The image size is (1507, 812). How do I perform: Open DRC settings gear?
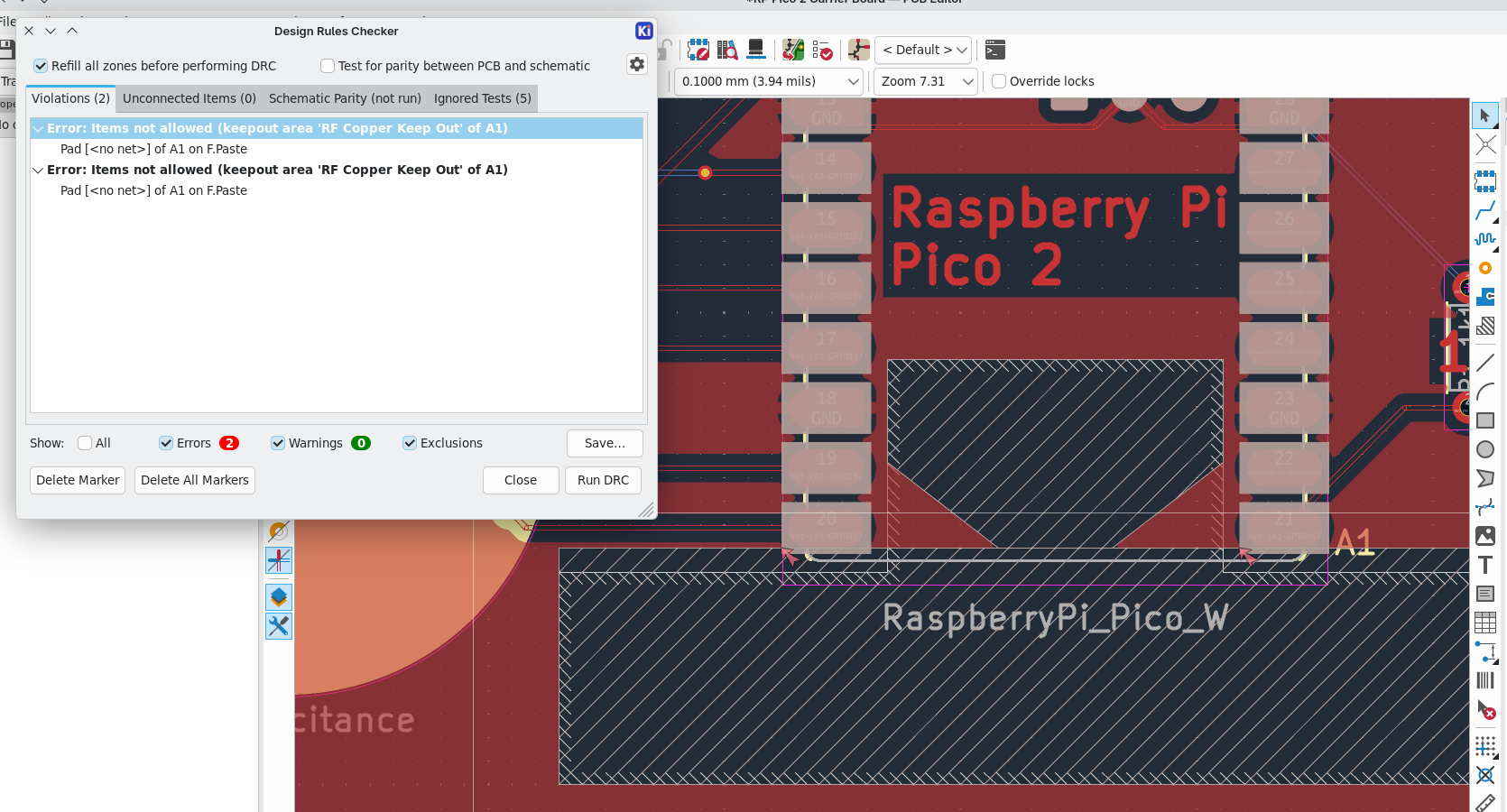[x=637, y=64]
